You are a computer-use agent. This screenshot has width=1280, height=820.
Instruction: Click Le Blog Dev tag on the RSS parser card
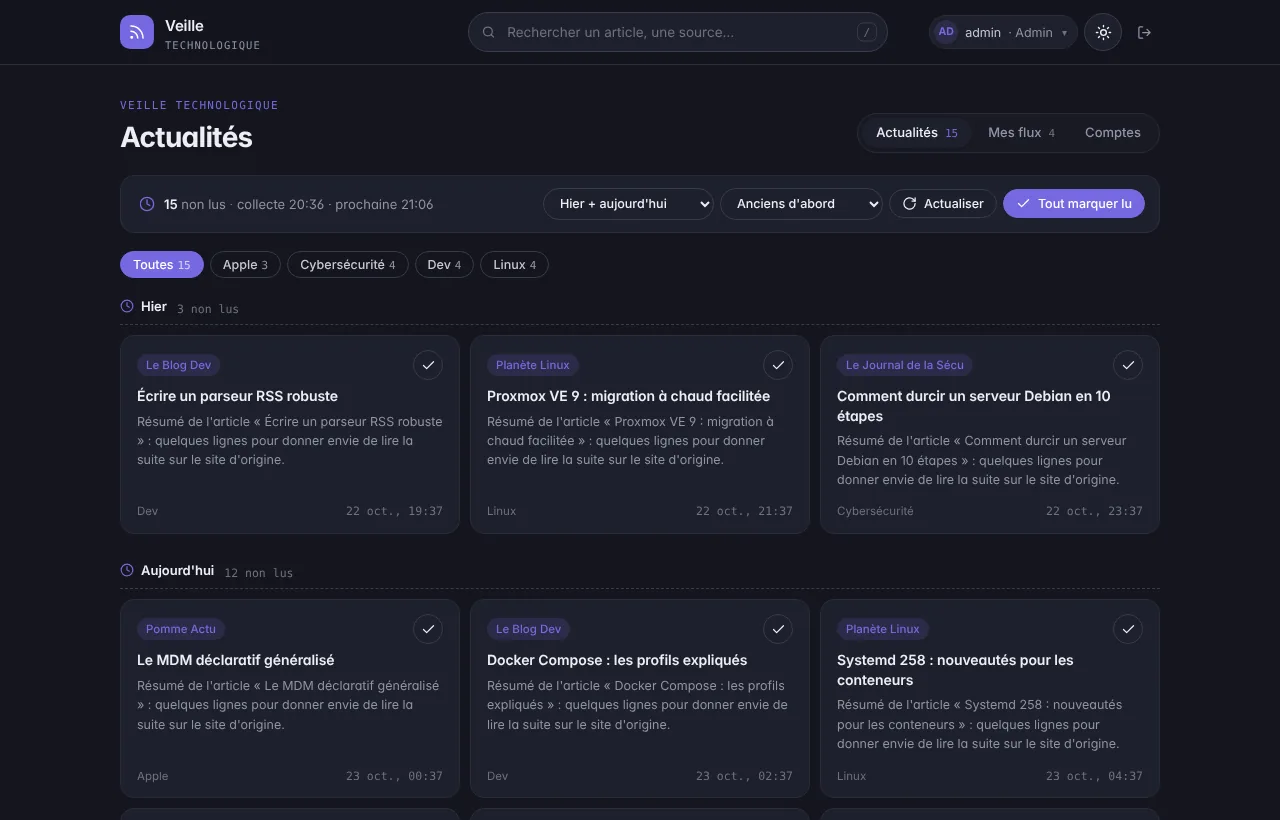pos(179,365)
